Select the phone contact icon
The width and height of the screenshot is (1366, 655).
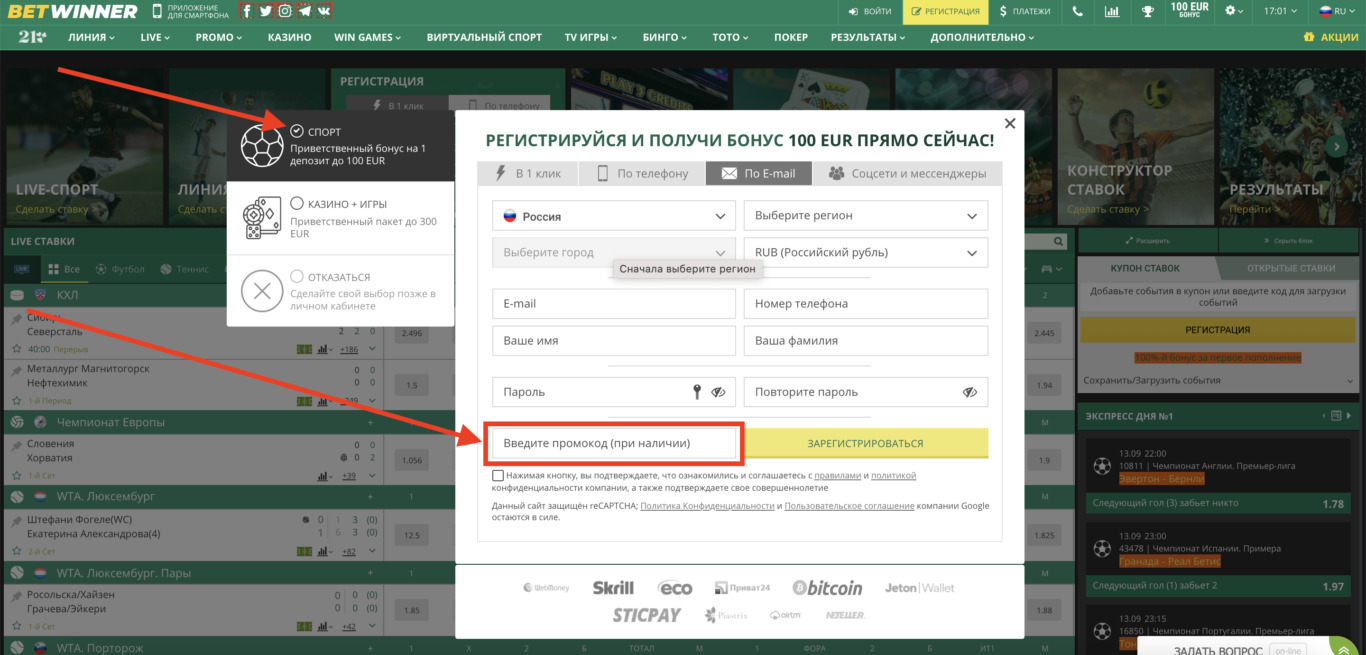[1077, 12]
